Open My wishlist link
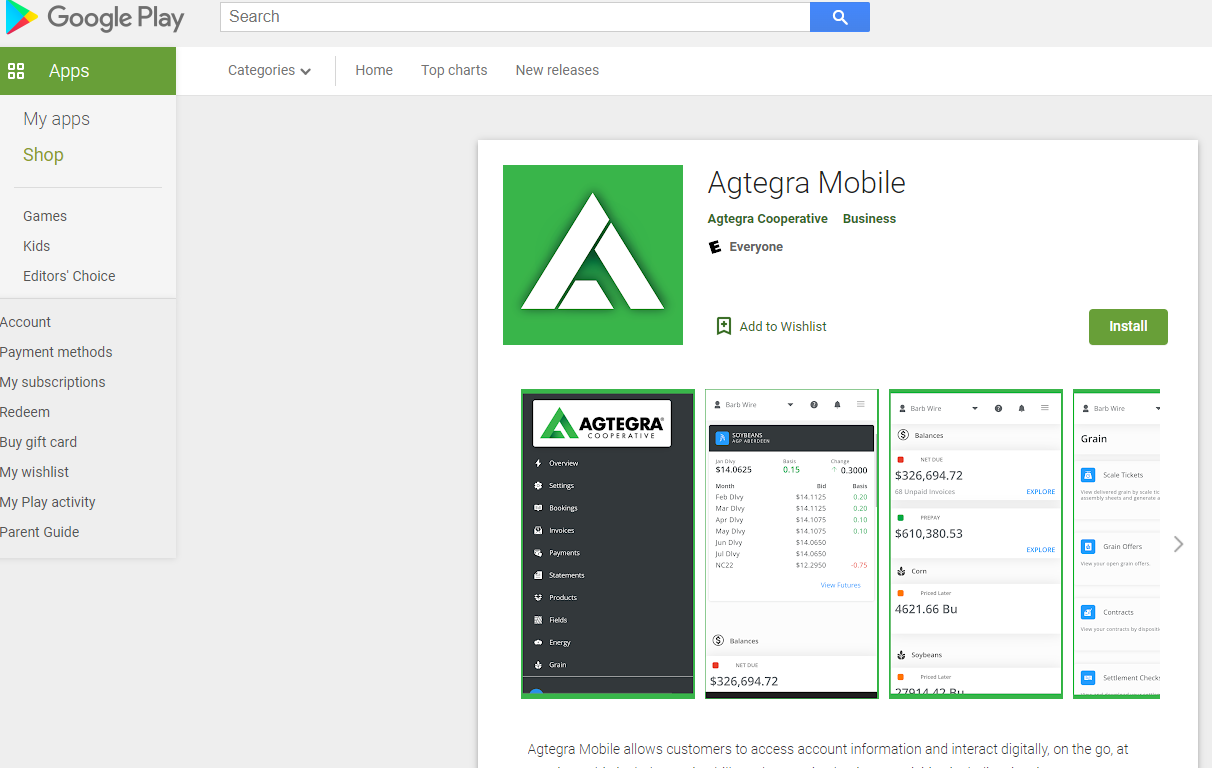Viewport: 1212px width, 768px height. (x=35, y=472)
